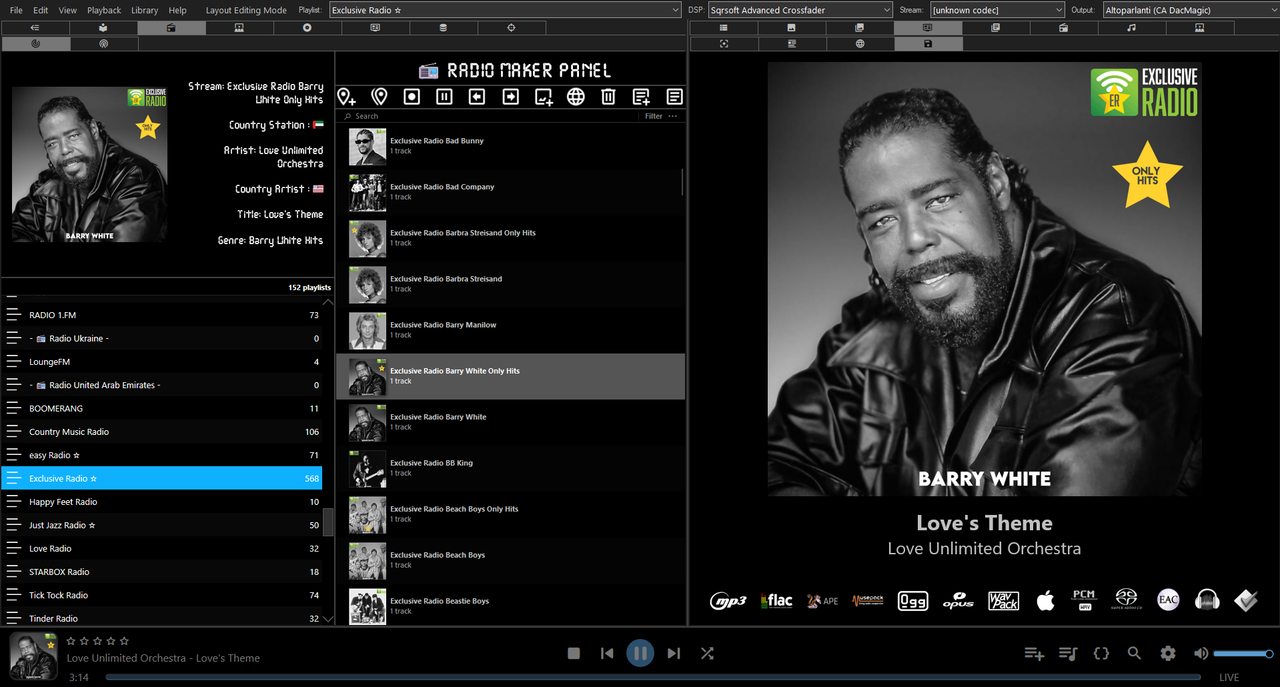Image resolution: width=1280 pixels, height=687 pixels.
Task: Open the three-dots menu next to Filter
Action: tap(673, 116)
